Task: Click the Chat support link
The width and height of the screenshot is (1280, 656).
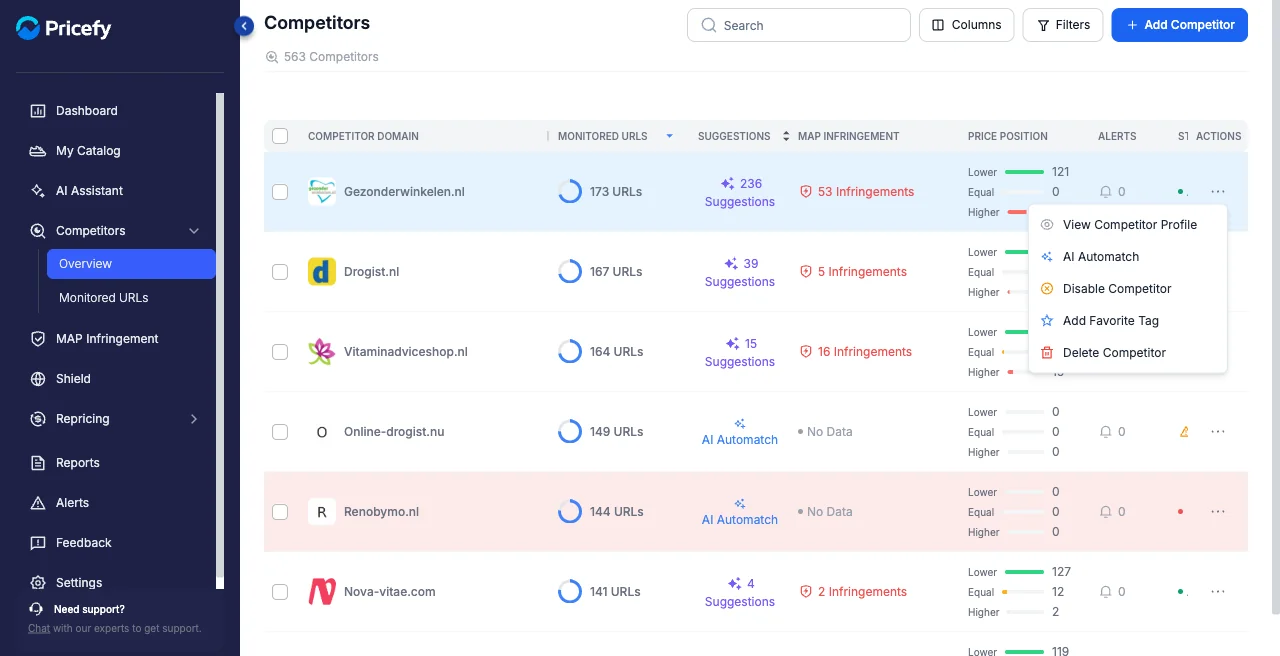Action: pyautogui.click(x=39, y=628)
